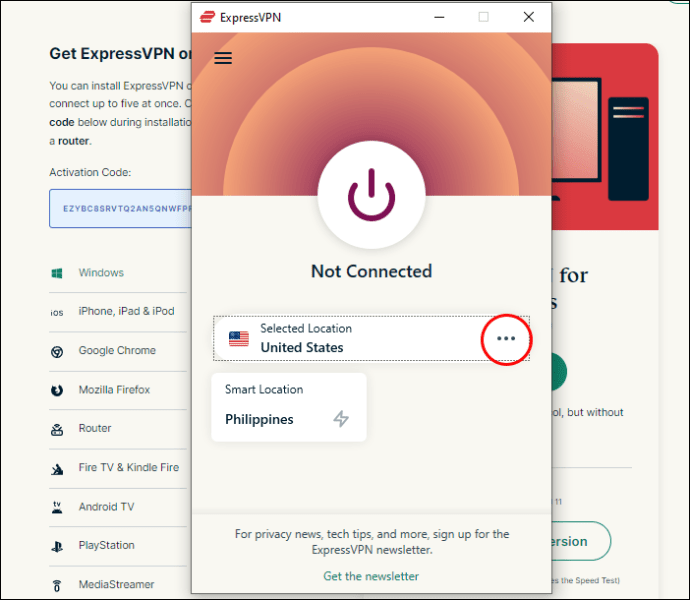Image resolution: width=690 pixels, height=600 pixels.
Task: Open the ExpressVPN hamburger menu
Action: pos(223,58)
